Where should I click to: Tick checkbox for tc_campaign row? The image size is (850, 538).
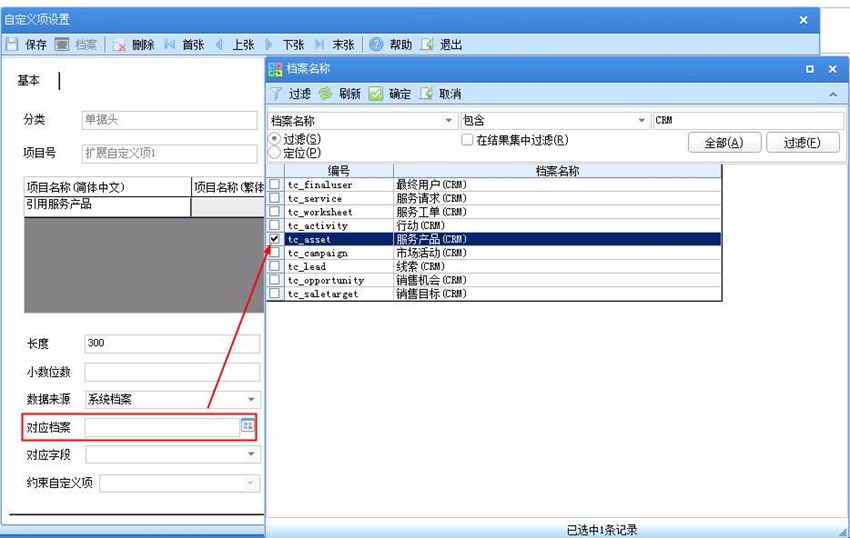275,253
